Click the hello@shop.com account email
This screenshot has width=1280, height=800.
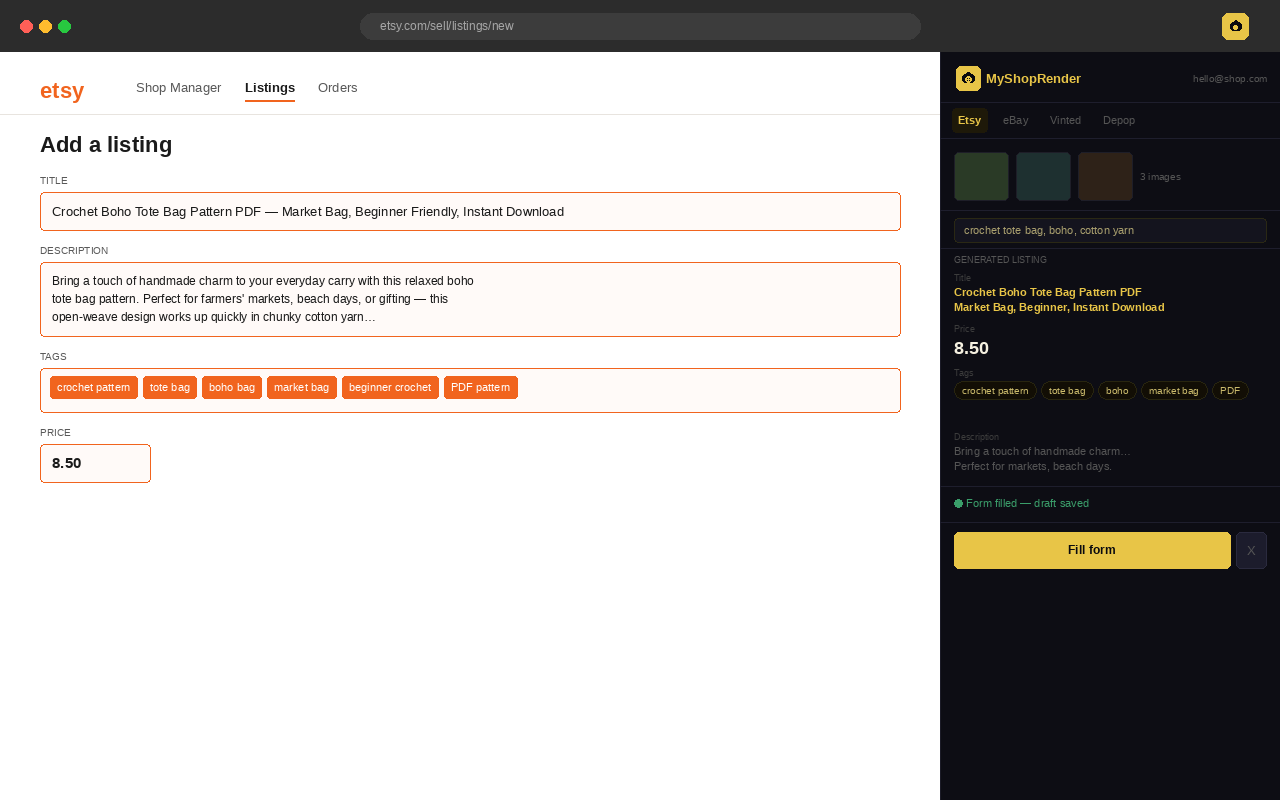pos(1230,79)
